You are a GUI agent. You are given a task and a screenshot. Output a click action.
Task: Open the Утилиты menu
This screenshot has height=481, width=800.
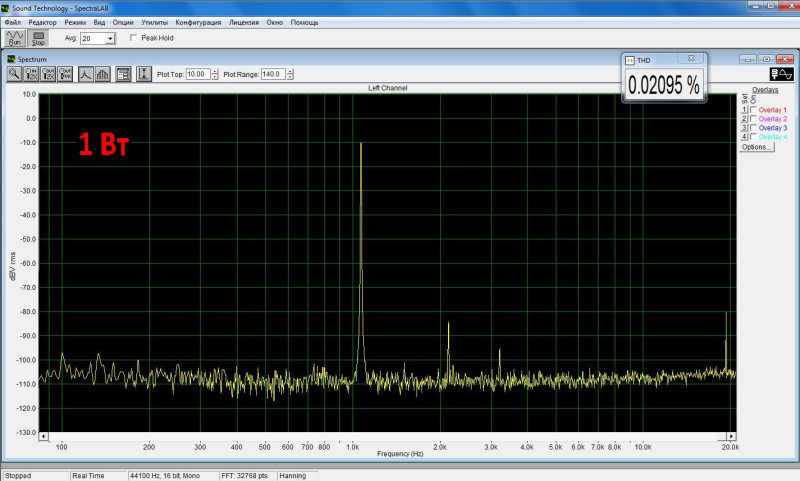[155, 22]
